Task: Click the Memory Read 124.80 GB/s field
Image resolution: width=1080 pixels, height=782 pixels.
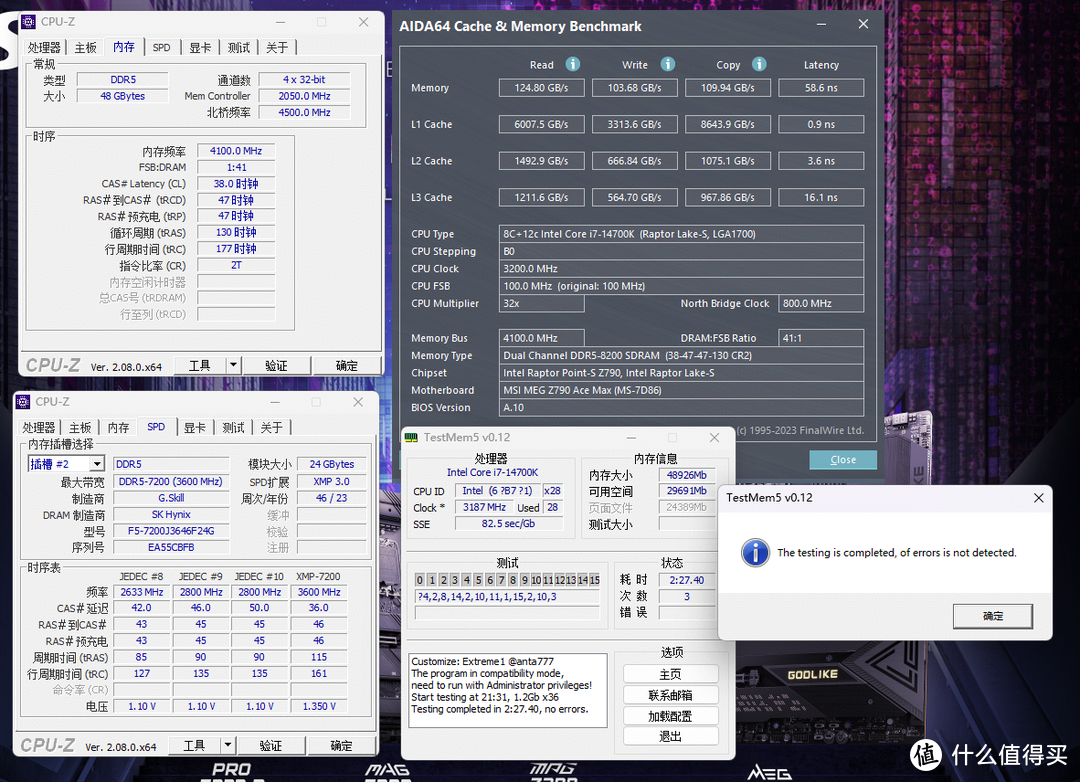Action: (x=541, y=88)
